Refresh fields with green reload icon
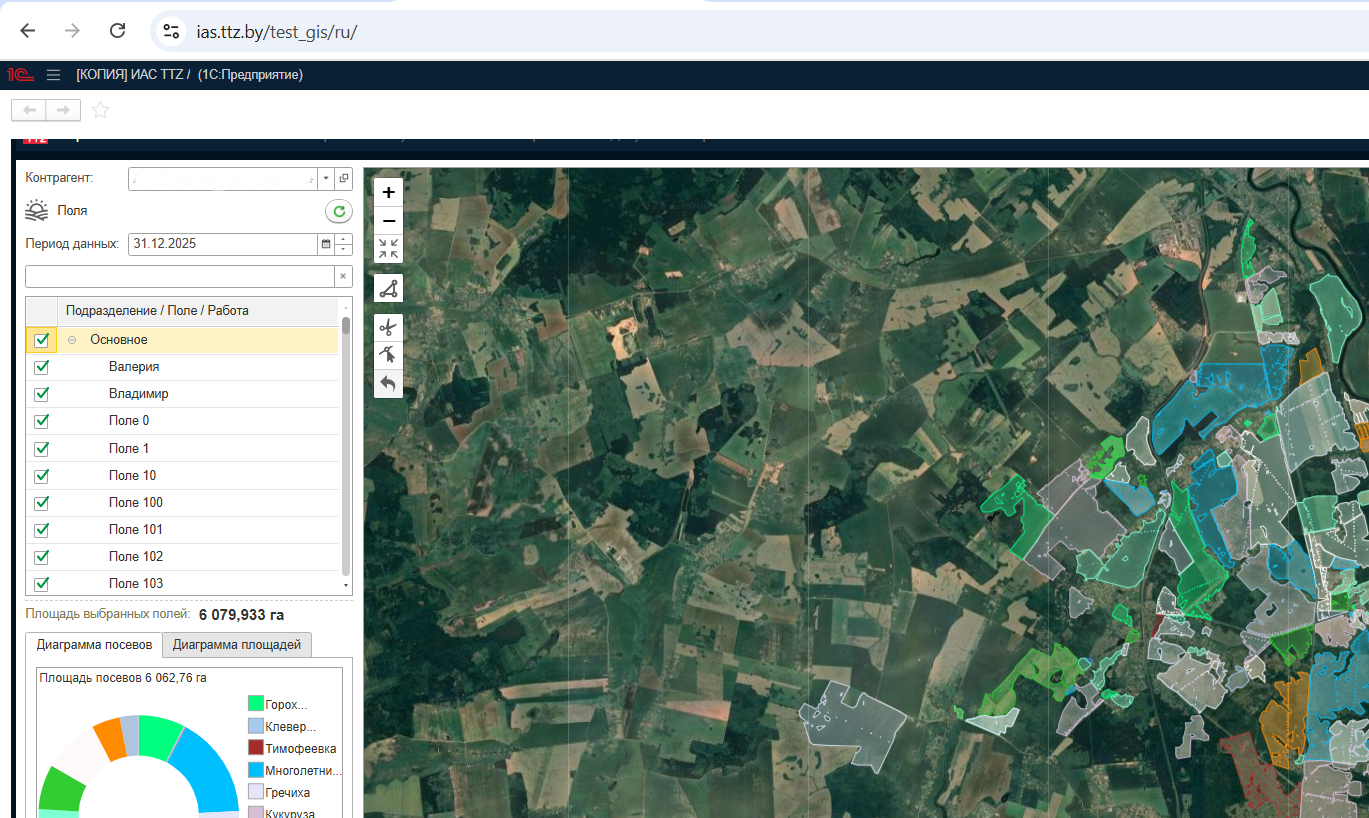 [339, 211]
